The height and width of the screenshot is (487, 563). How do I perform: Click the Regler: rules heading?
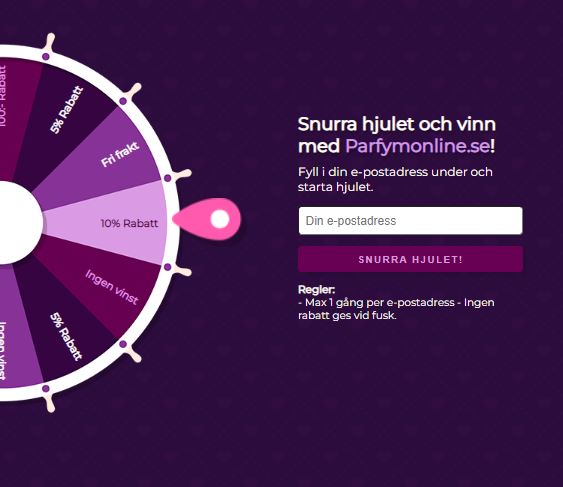coord(316,289)
